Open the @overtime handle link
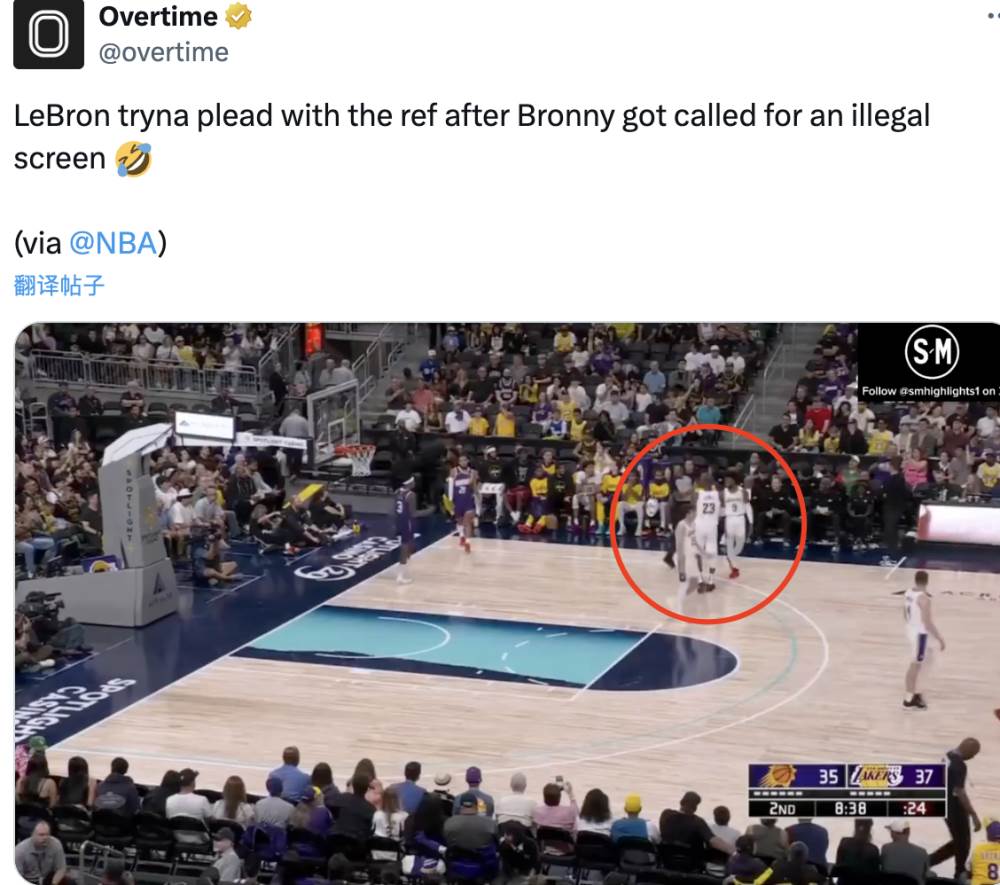1000x885 pixels. (x=163, y=52)
